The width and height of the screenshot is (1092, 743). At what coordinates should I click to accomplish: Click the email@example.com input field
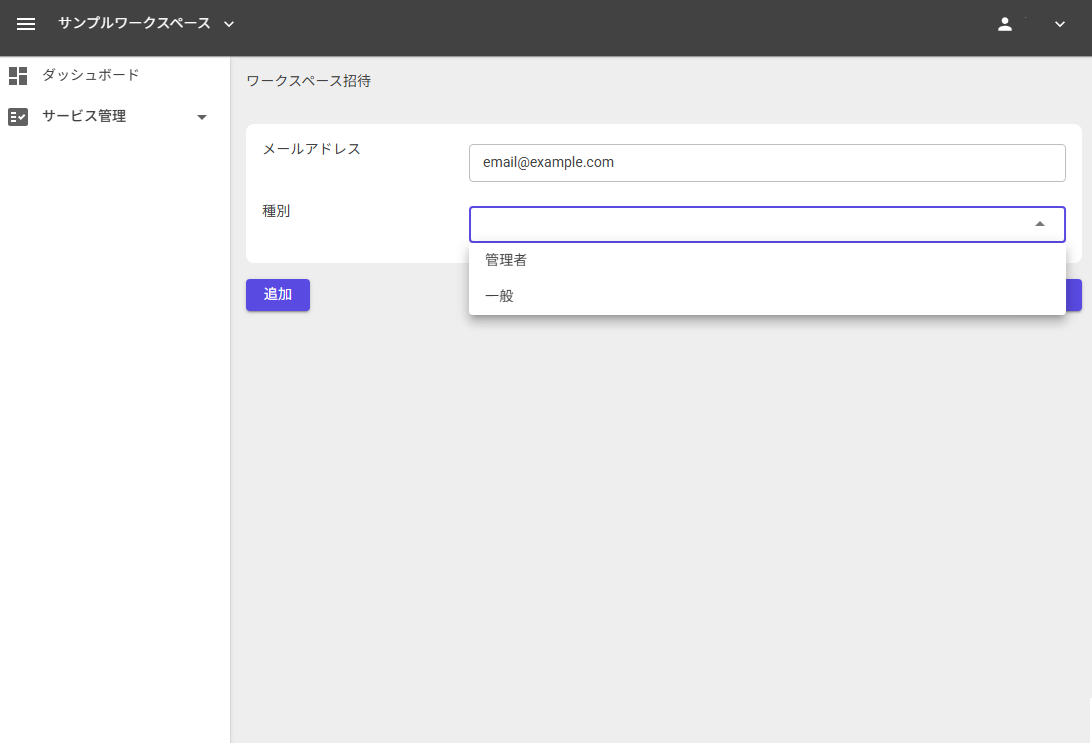[x=767, y=162]
